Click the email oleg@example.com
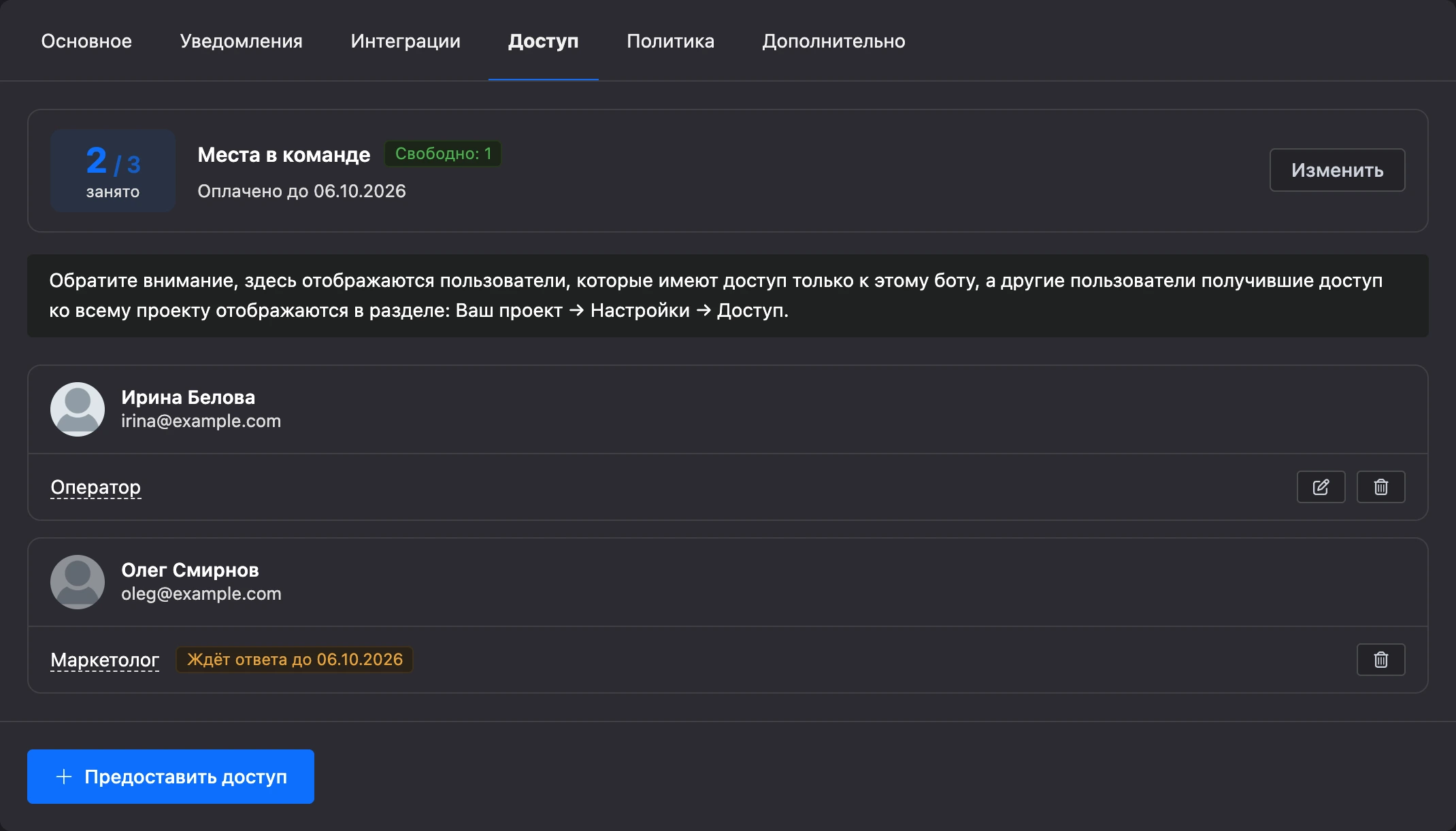Viewport: 1456px width, 831px height. 201,594
